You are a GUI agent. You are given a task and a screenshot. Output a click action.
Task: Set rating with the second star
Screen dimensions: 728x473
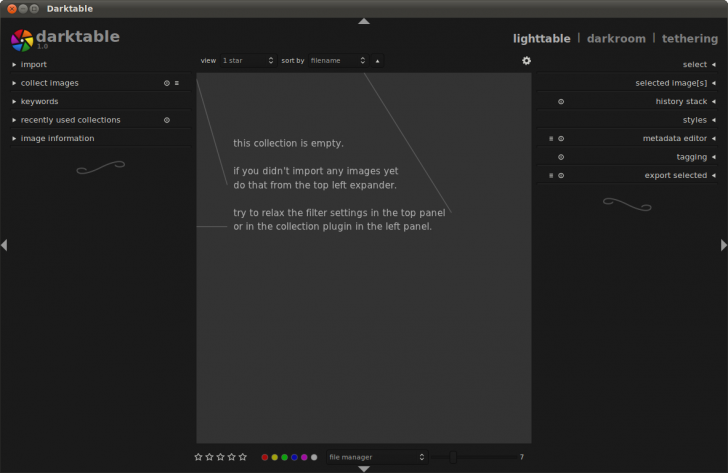tap(209, 457)
